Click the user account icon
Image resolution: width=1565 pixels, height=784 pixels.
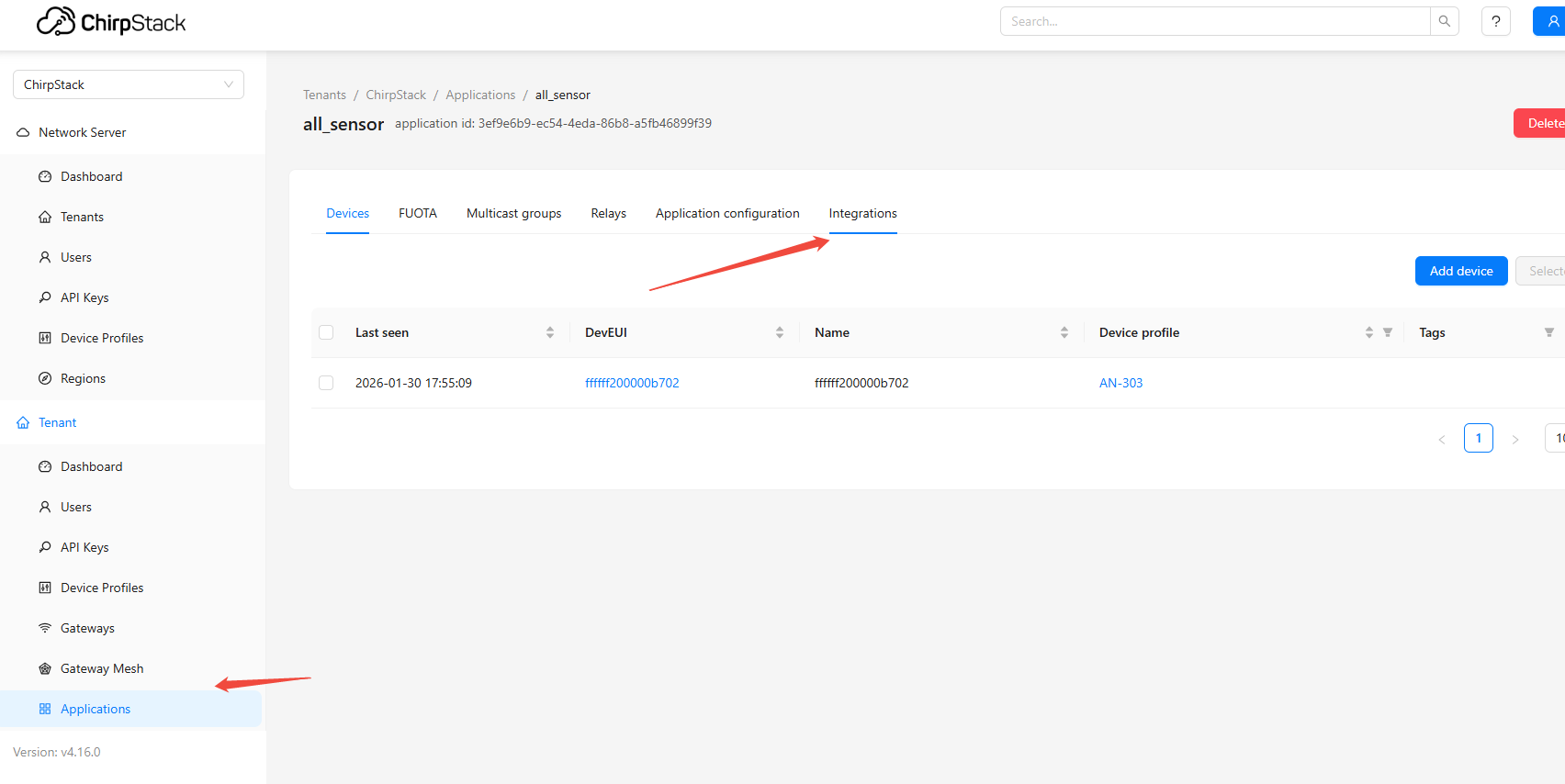1552,21
